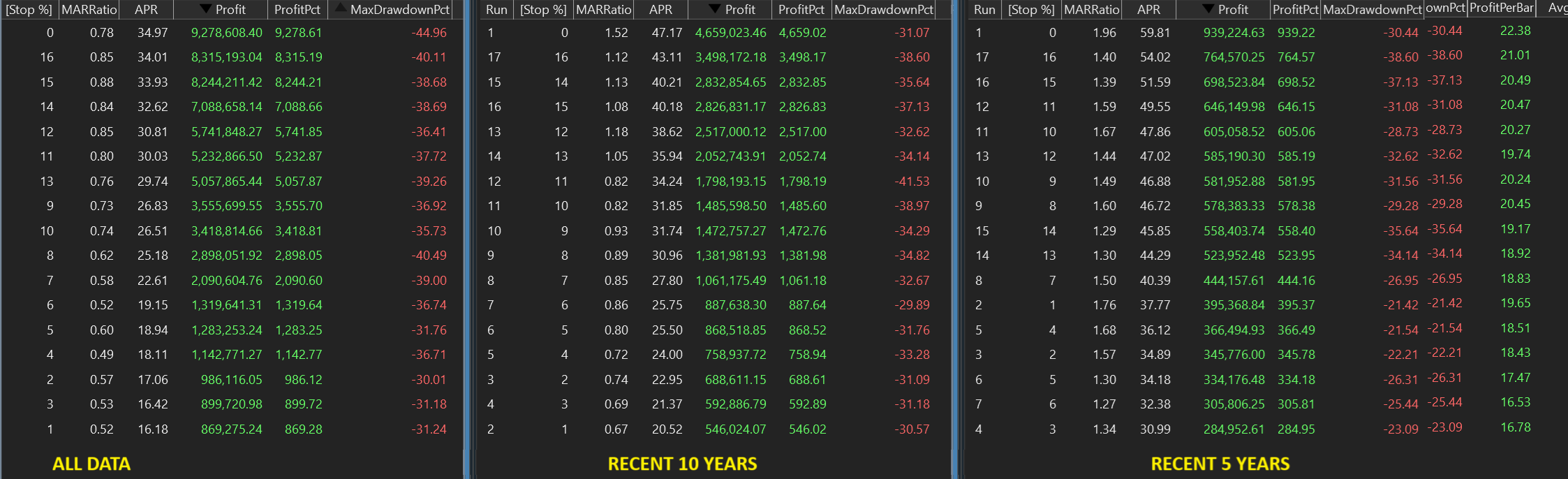Select the row with profit 4,659,023.46
Image resolution: width=1568 pixels, height=479 pixels.
(x=730, y=33)
